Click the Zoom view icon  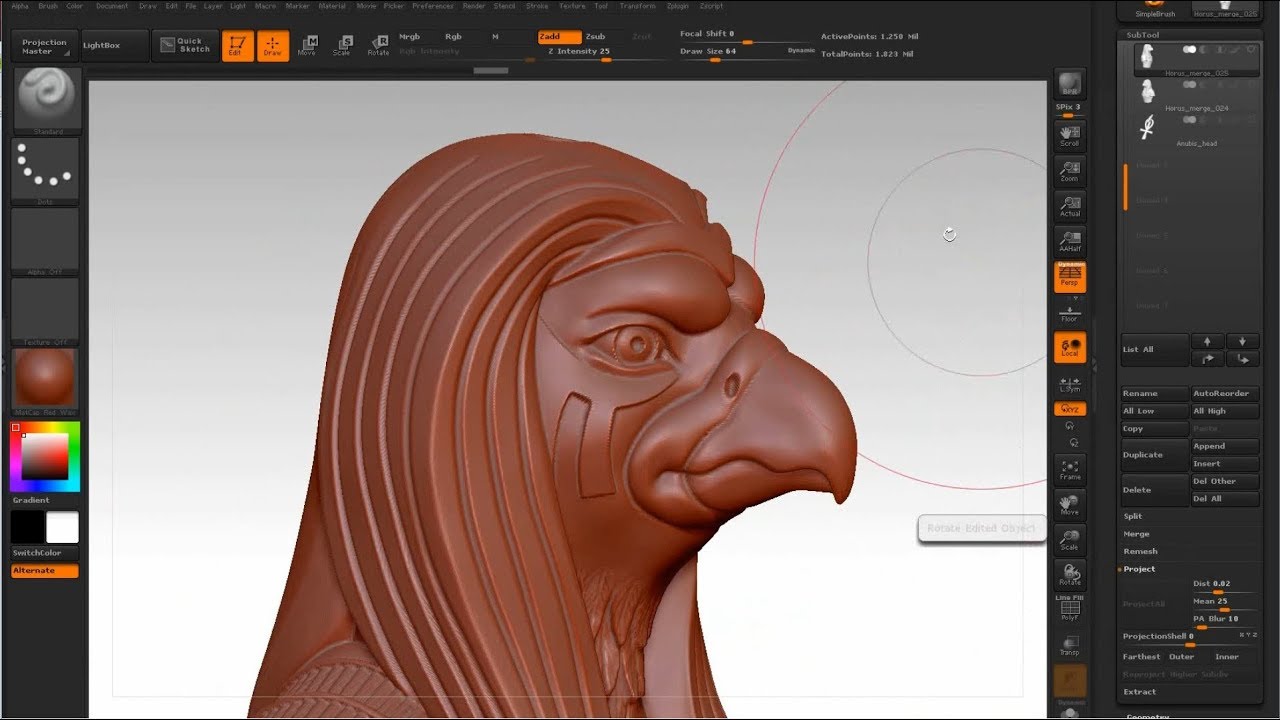(x=1069, y=171)
